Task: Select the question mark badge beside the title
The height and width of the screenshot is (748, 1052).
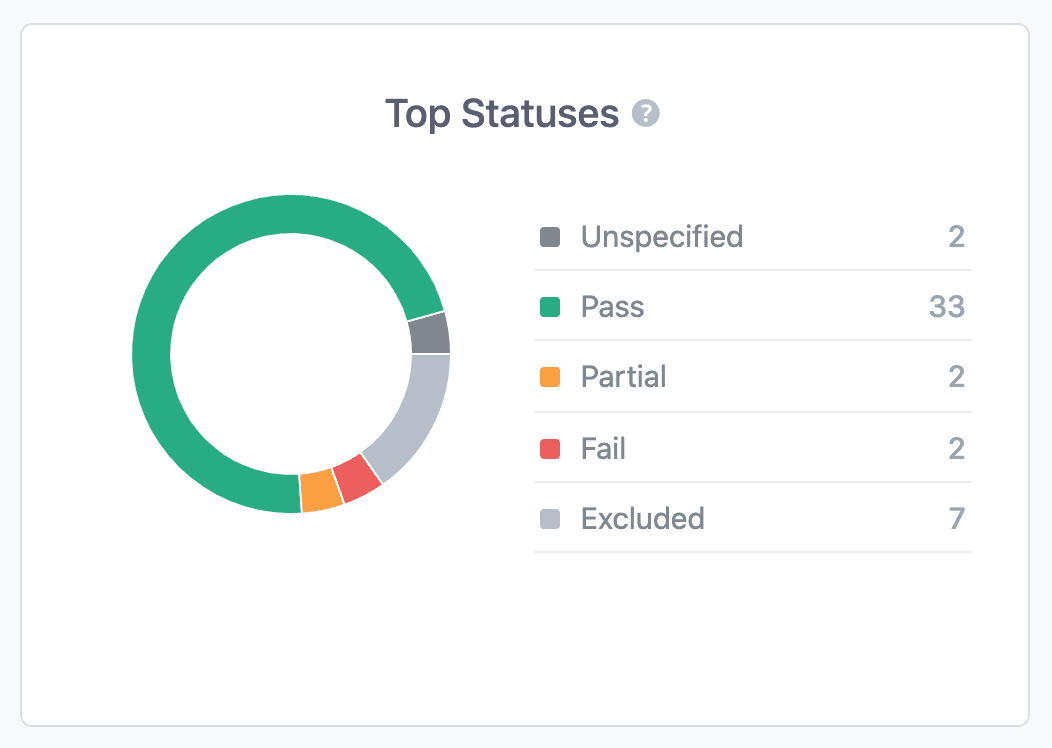Action: (x=646, y=115)
